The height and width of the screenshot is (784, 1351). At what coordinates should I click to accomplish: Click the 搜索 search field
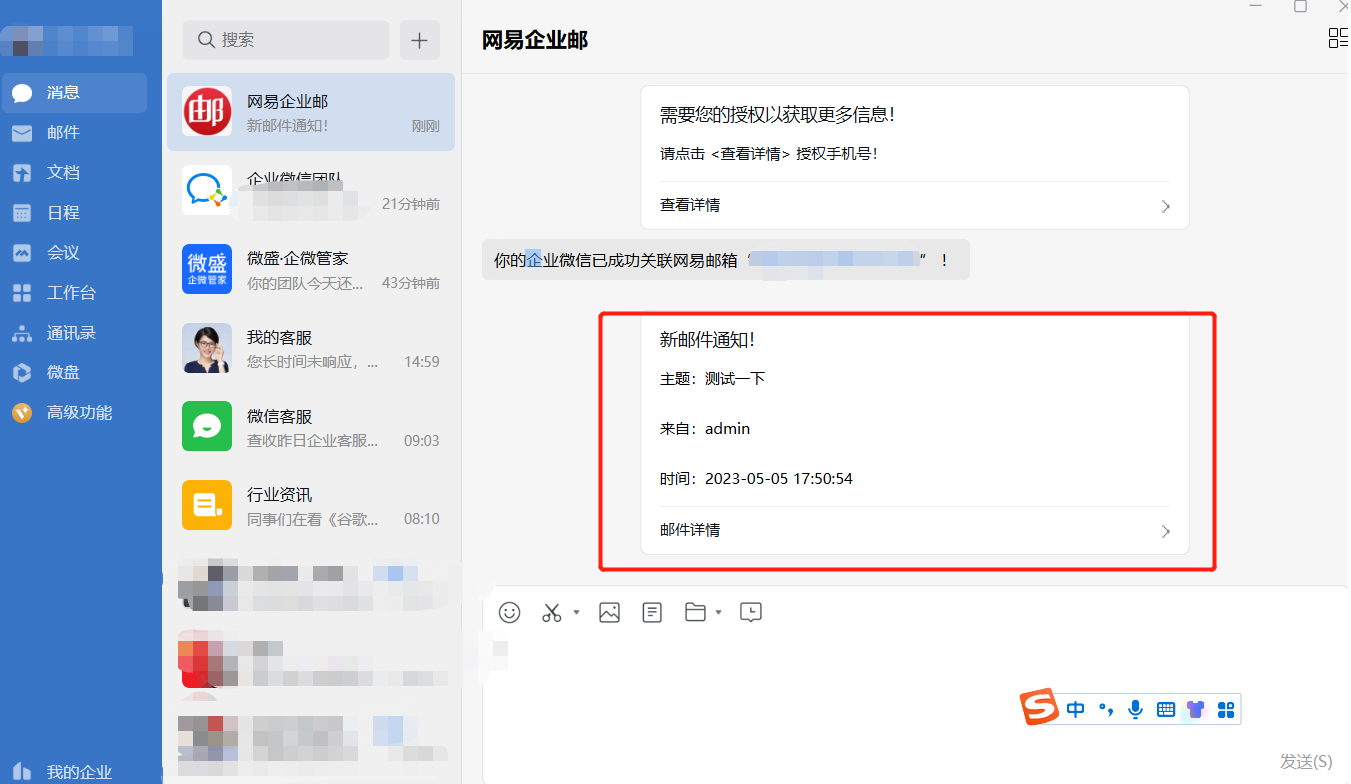(286, 40)
